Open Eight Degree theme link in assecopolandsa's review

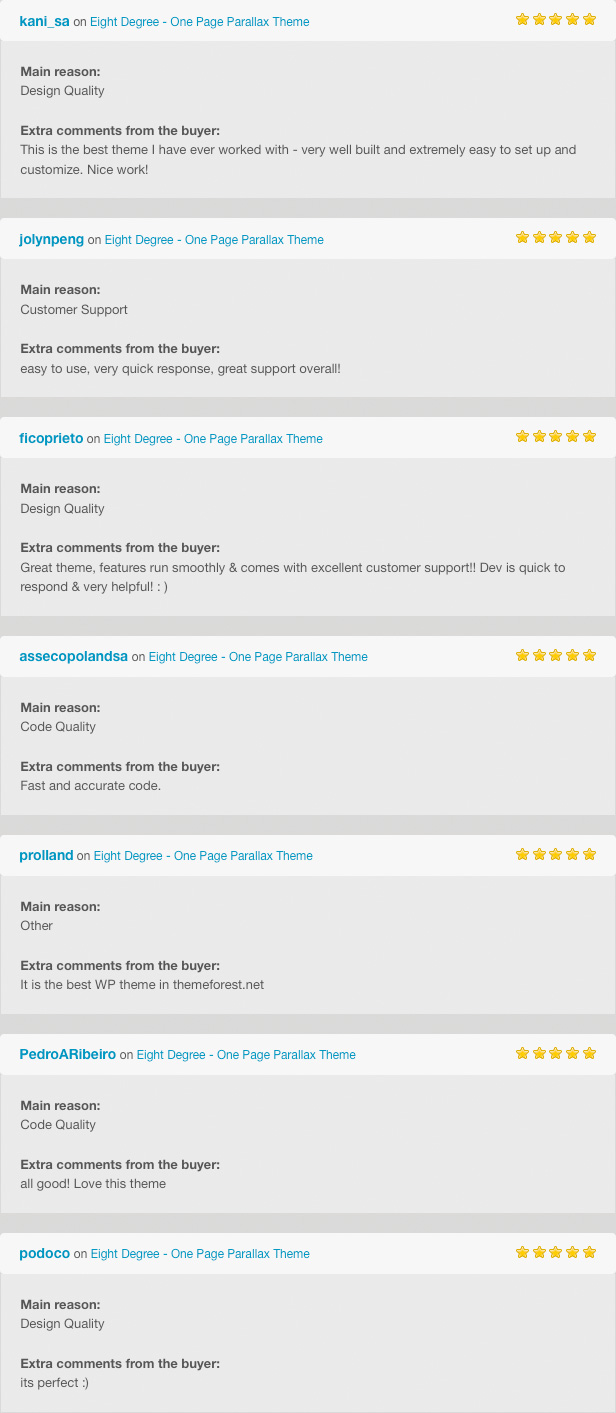click(258, 656)
